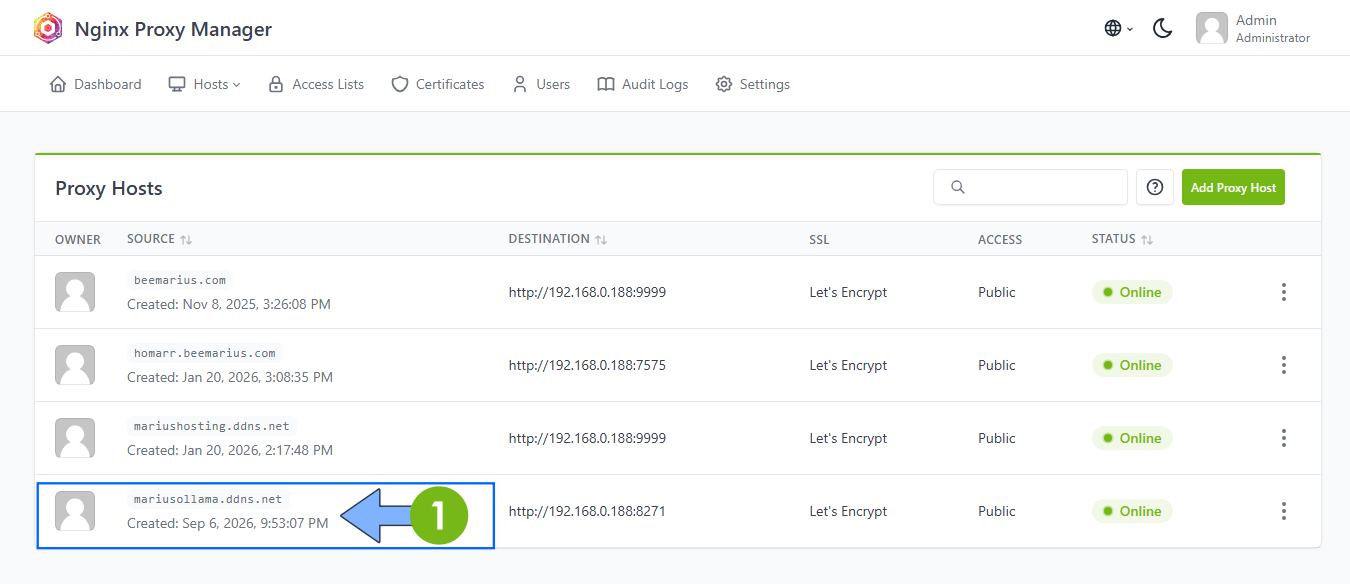This screenshot has height=584, width=1350.
Task: Click the mariusollama.ddns.net source domain
Action: pos(208,499)
